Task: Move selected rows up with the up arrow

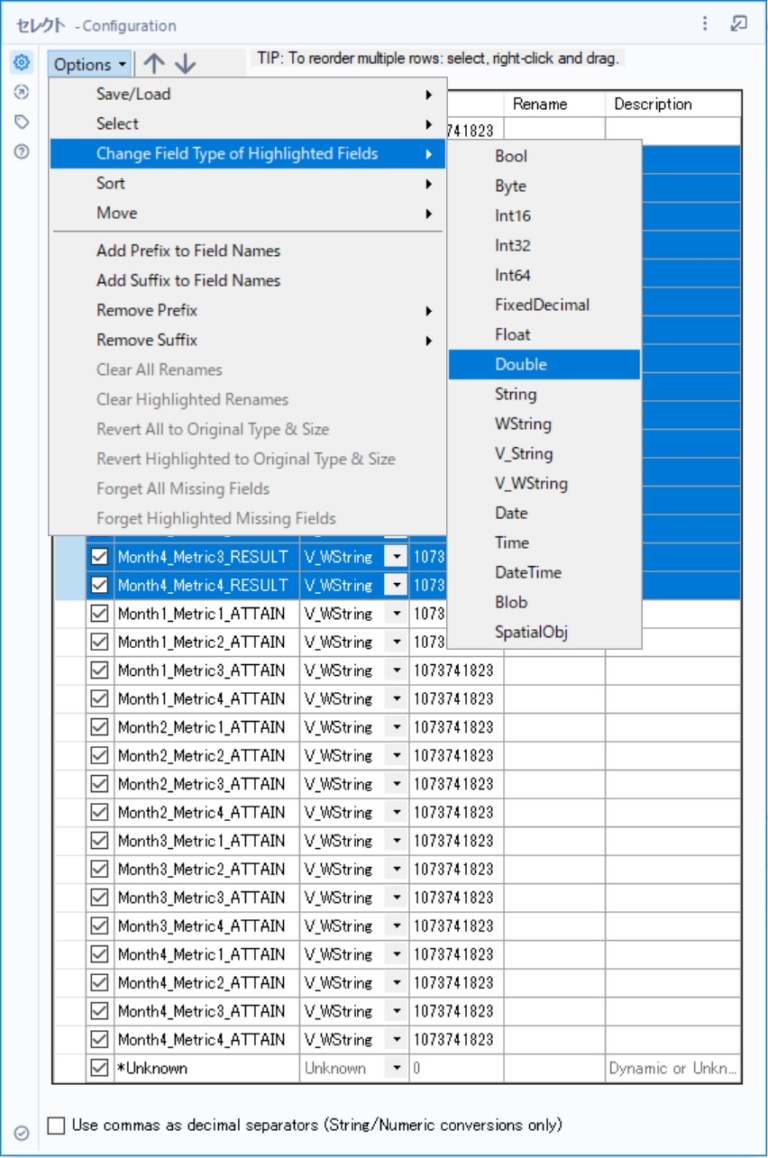Action: click(x=154, y=64)
